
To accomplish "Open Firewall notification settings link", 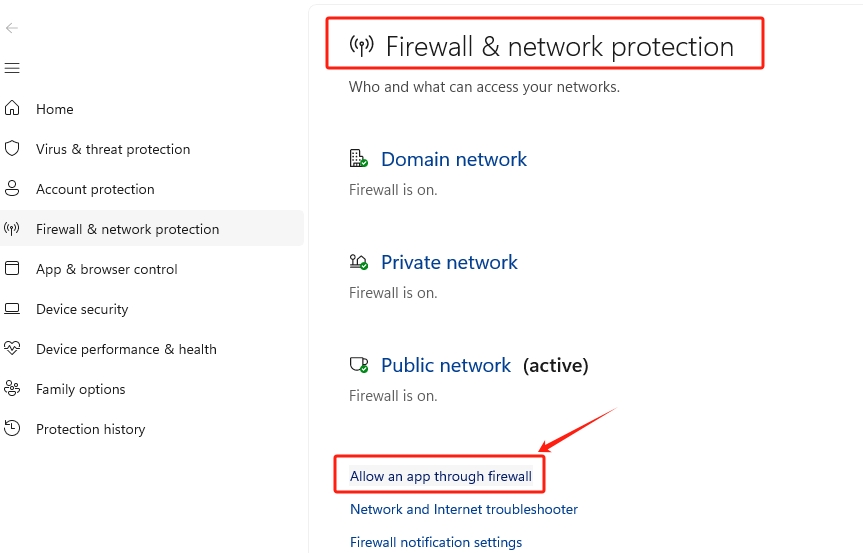I will 435,542.
